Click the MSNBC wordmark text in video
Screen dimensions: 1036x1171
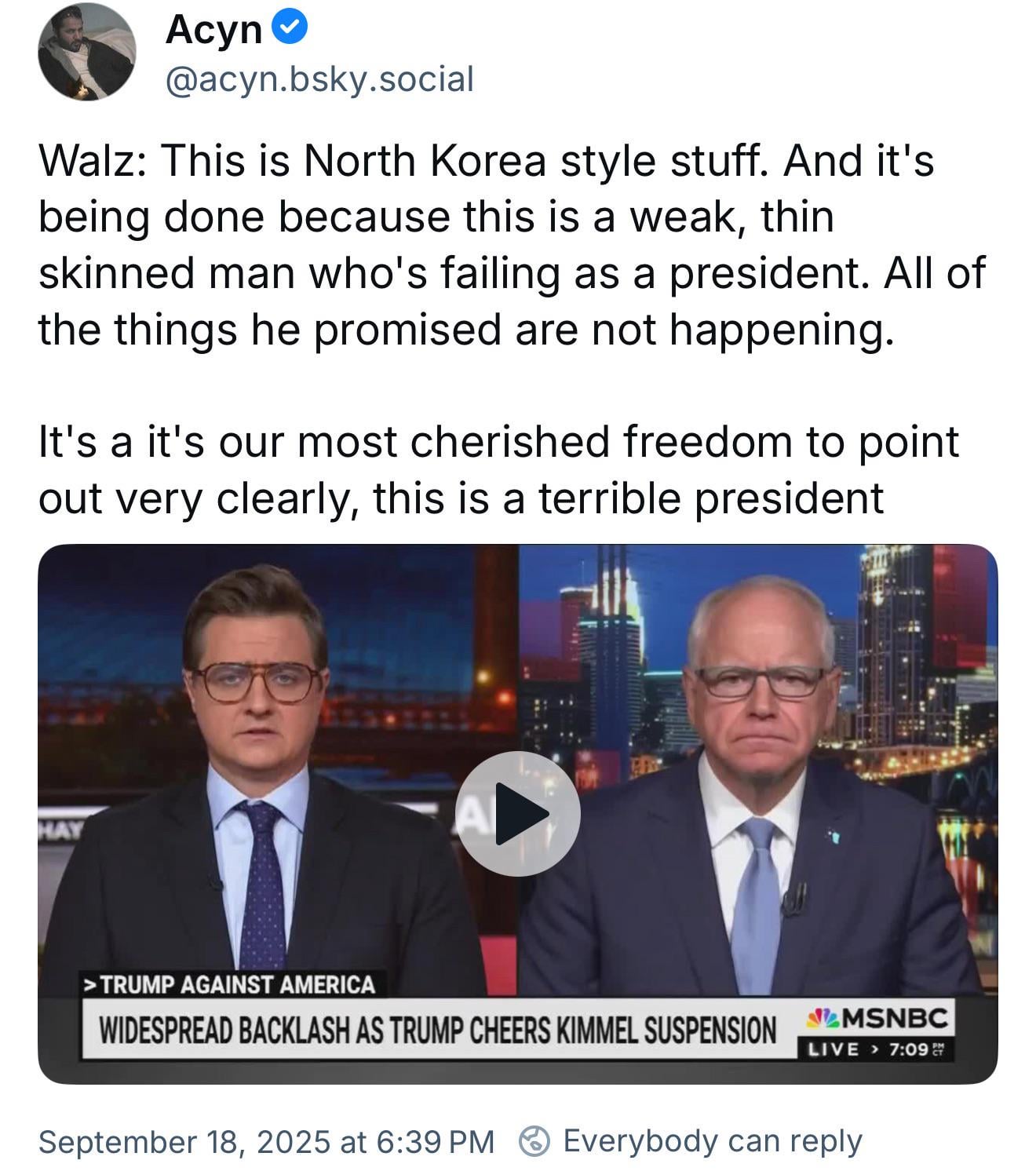896,1019
